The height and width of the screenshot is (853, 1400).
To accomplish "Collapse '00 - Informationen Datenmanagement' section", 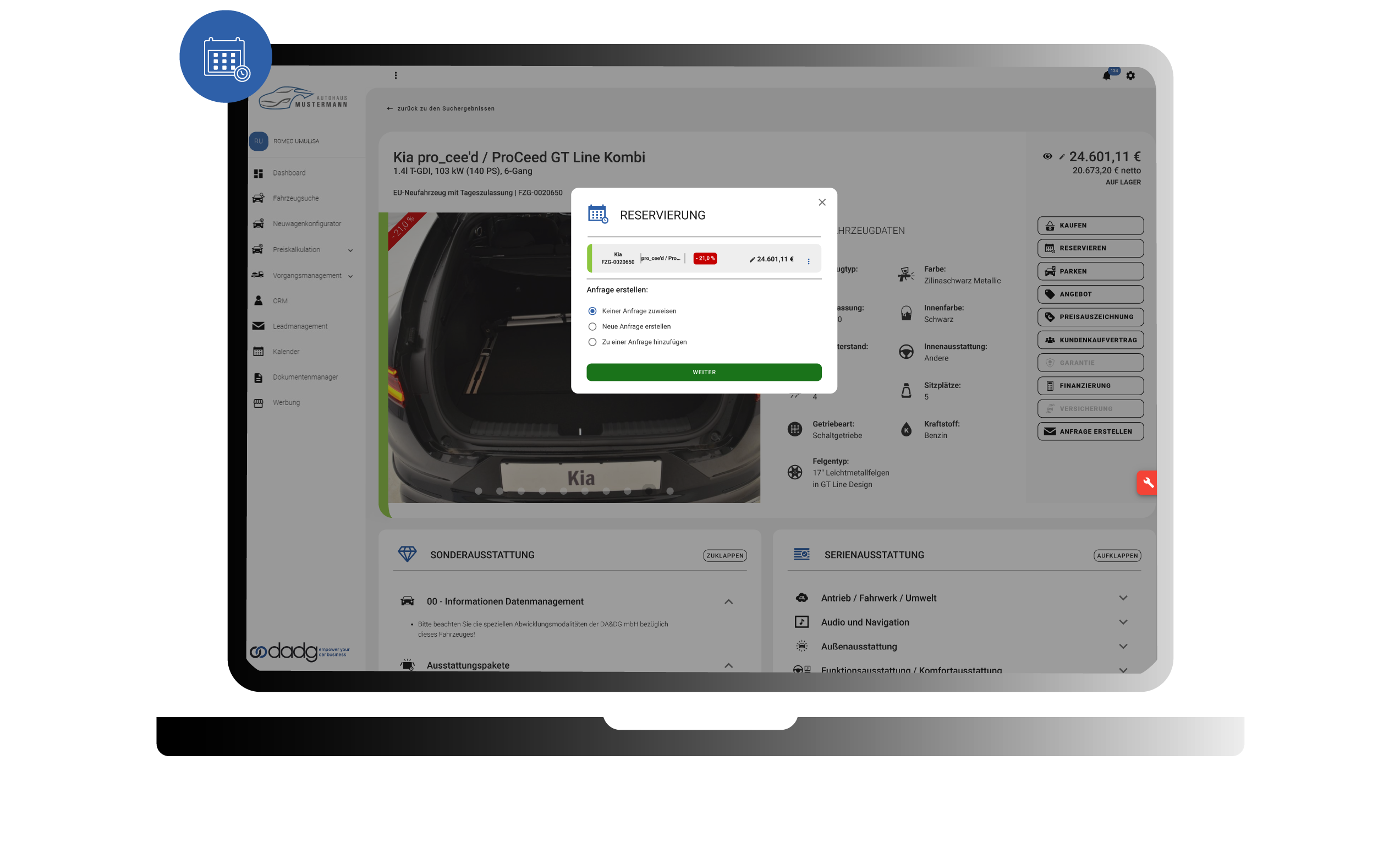I will click(728, 602).
